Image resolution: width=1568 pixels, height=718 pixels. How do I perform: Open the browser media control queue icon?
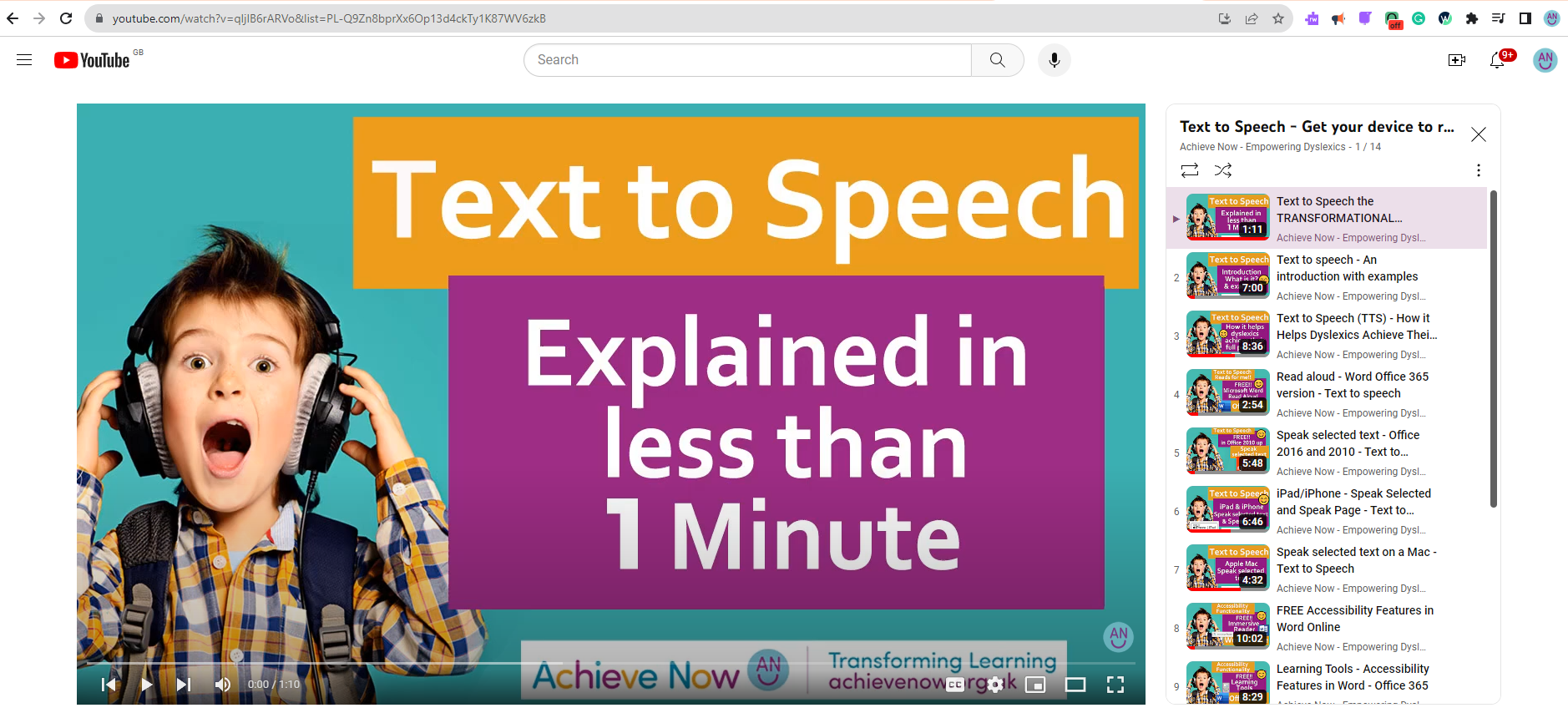pyautogui.click(x=1499, y=18)
